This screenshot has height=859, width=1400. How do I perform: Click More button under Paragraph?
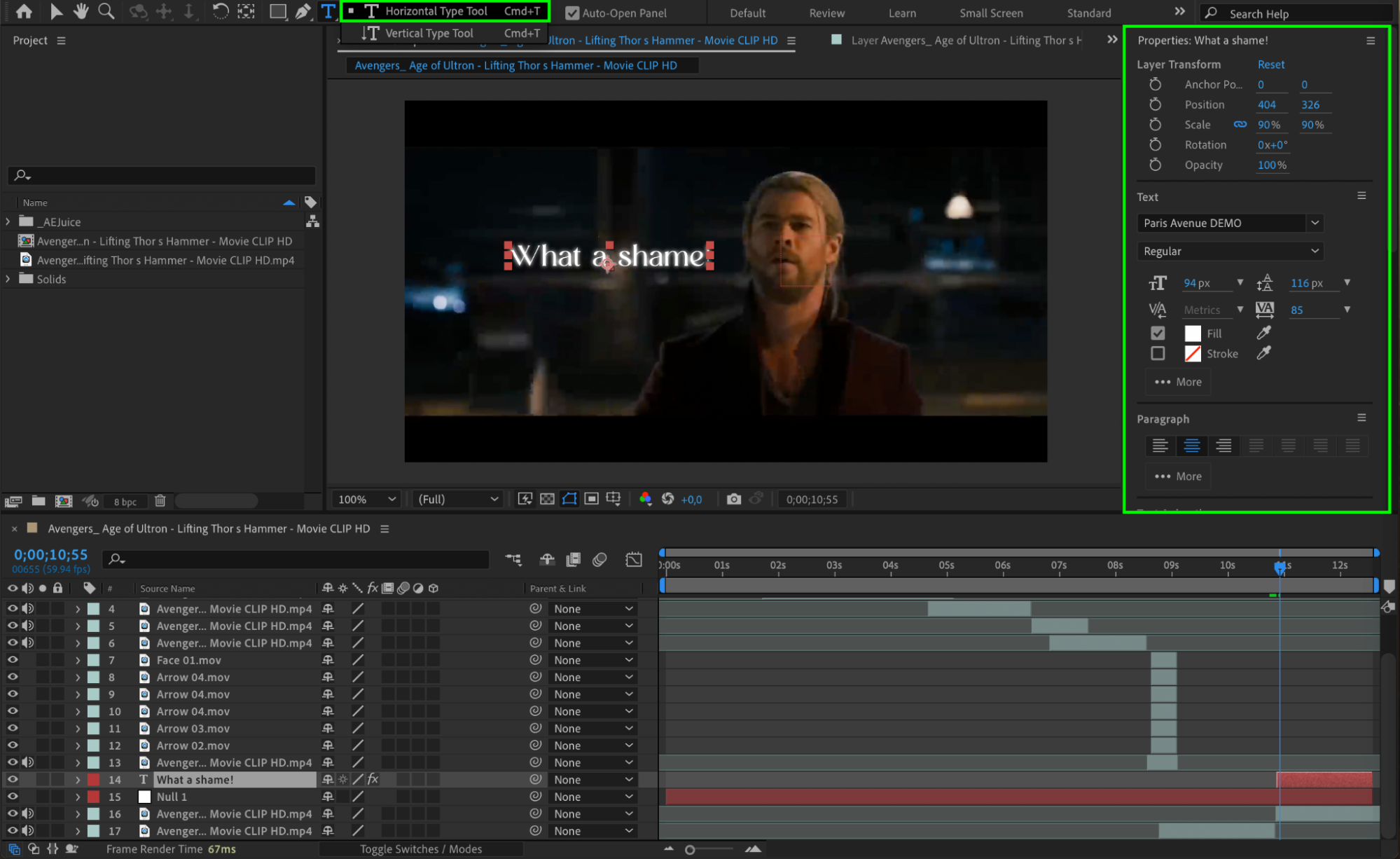pos(1178,476)
